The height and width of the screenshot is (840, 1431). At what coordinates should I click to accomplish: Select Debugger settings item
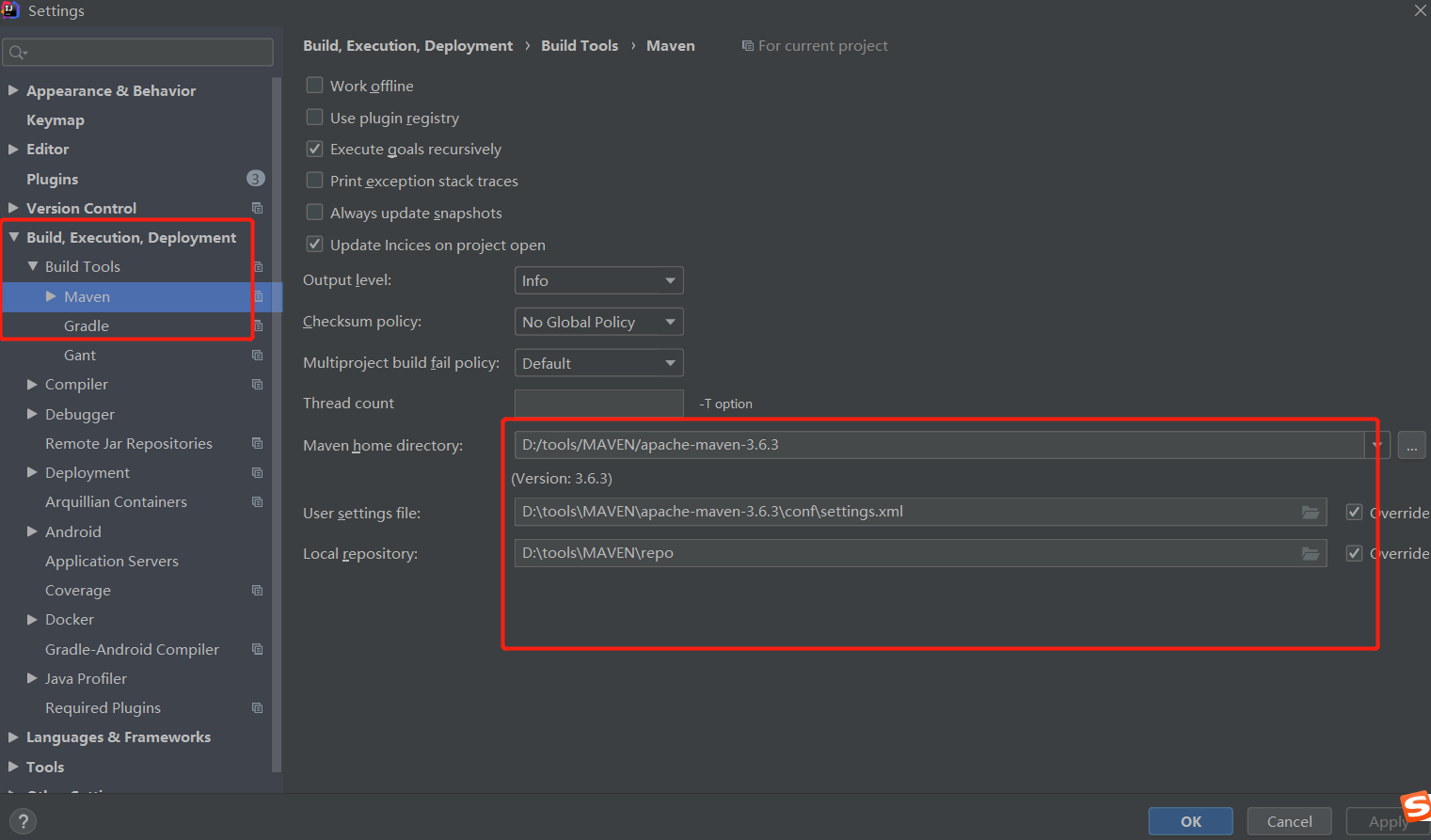80,414
